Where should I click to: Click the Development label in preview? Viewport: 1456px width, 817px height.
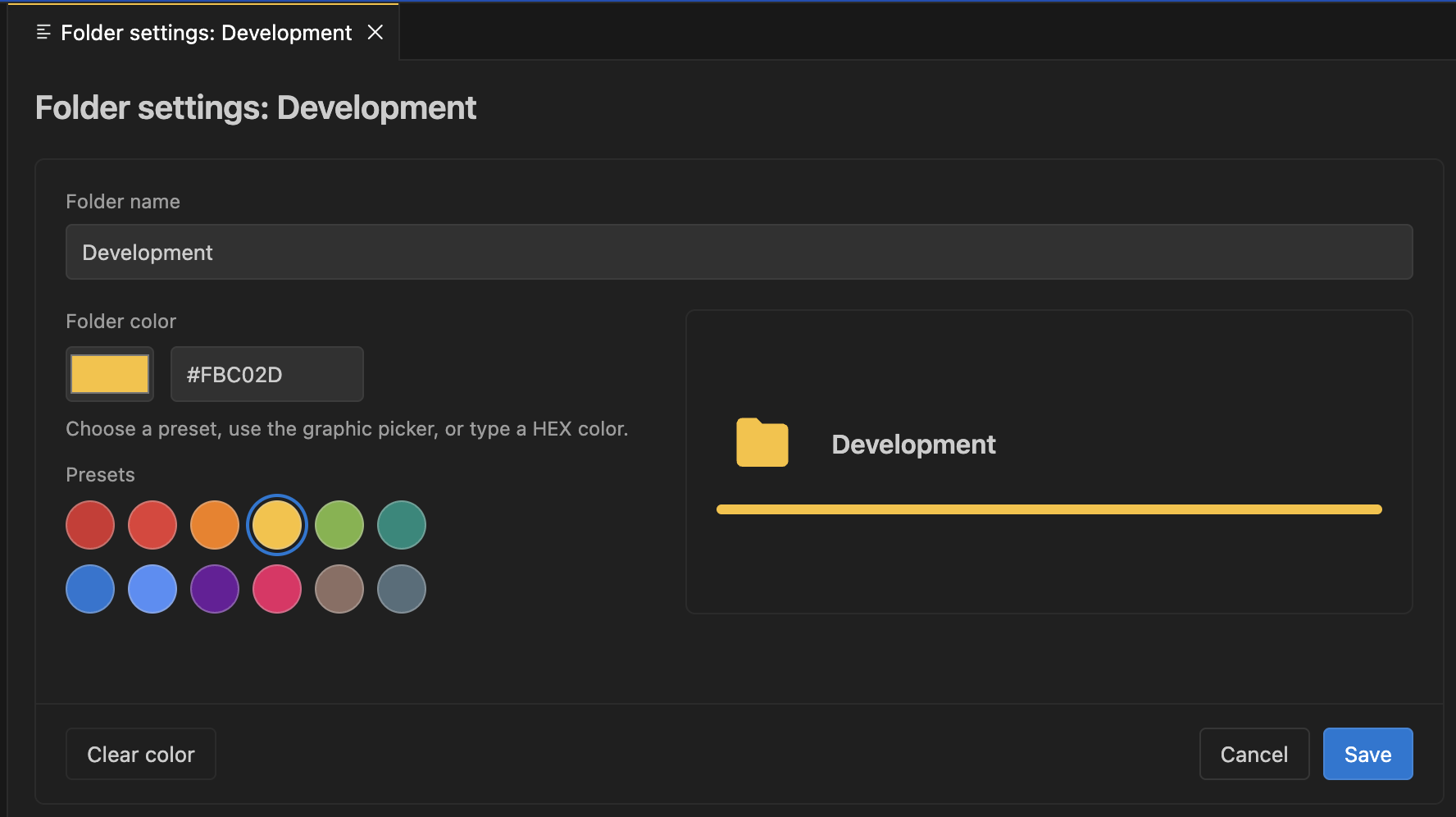coord(913,445)
